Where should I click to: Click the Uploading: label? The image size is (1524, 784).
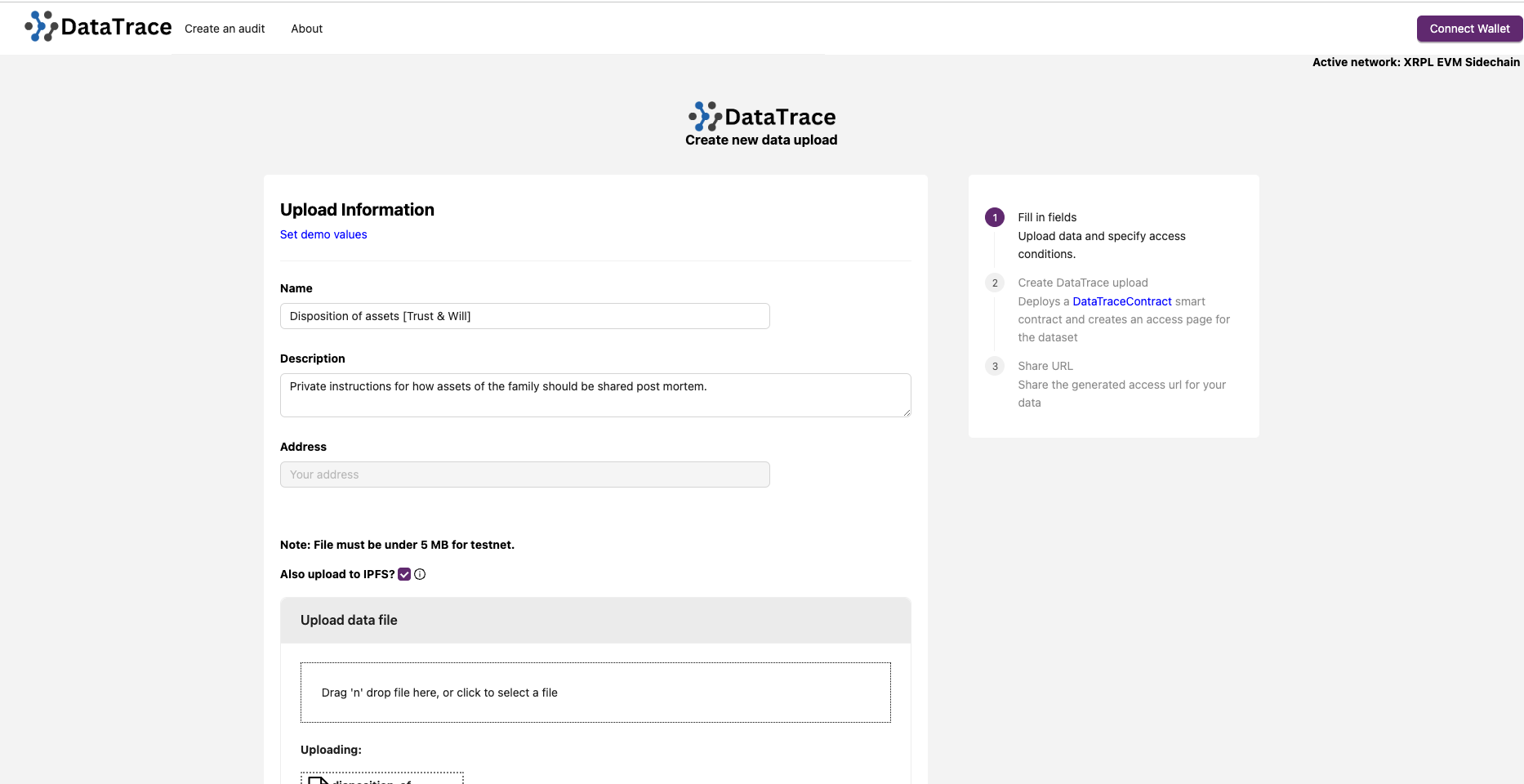[331, 750]
